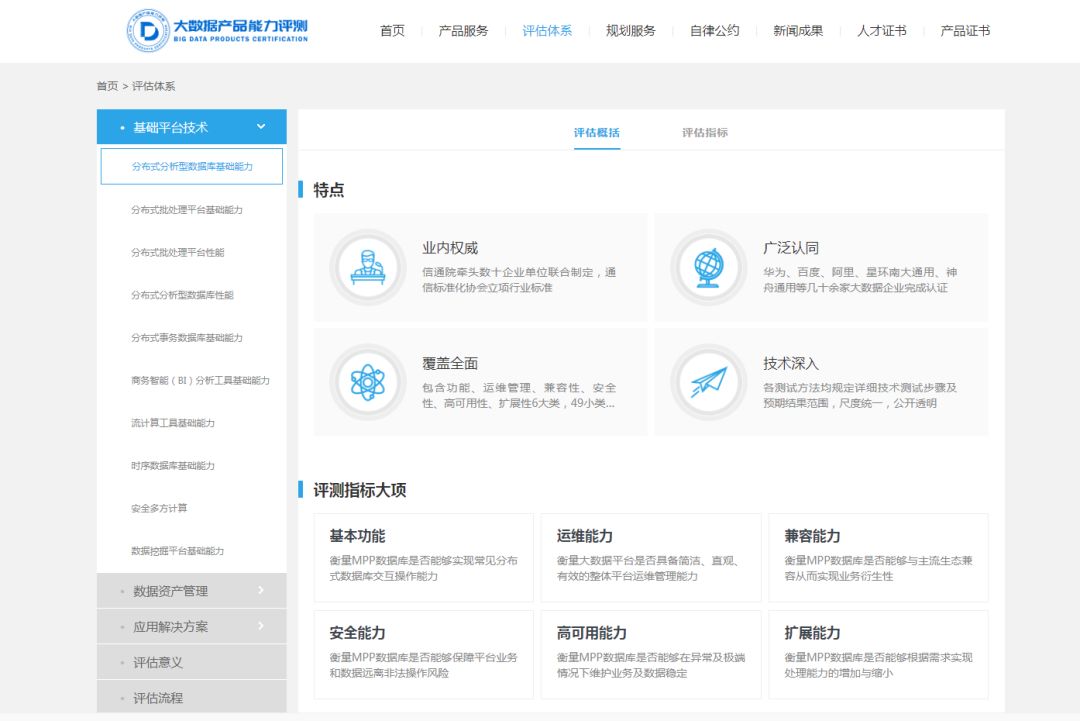Click the 兼容能力 indicator card
1080x721 pixels.
[878, 558]
